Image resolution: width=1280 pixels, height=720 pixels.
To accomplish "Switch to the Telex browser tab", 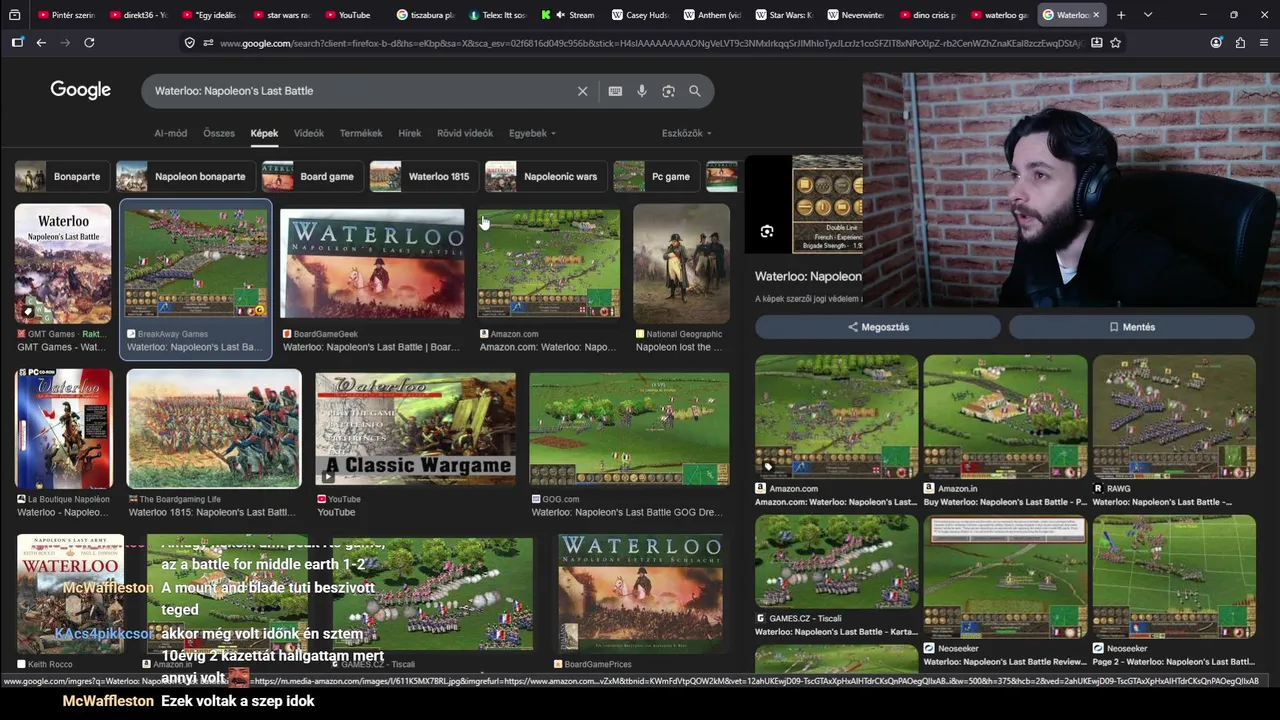I will [497, 15].
